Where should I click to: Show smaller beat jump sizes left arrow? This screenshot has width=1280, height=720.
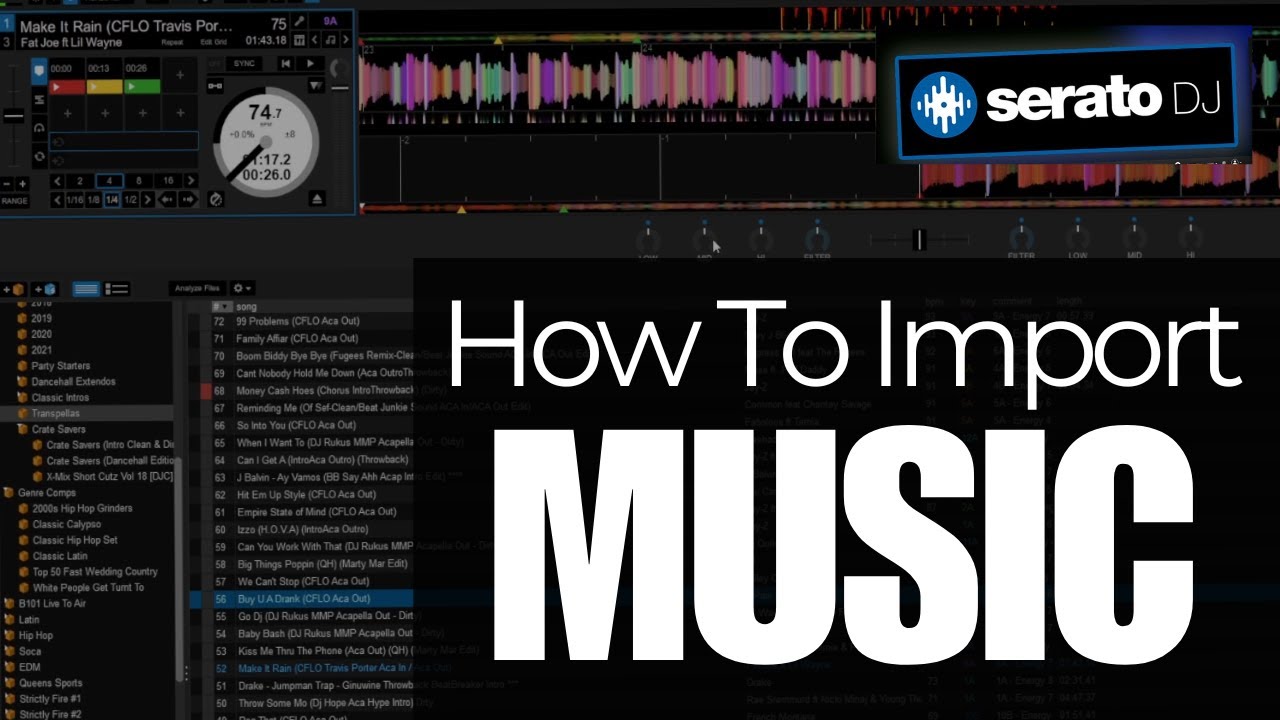pyautogui.click(x=57, y=200)
